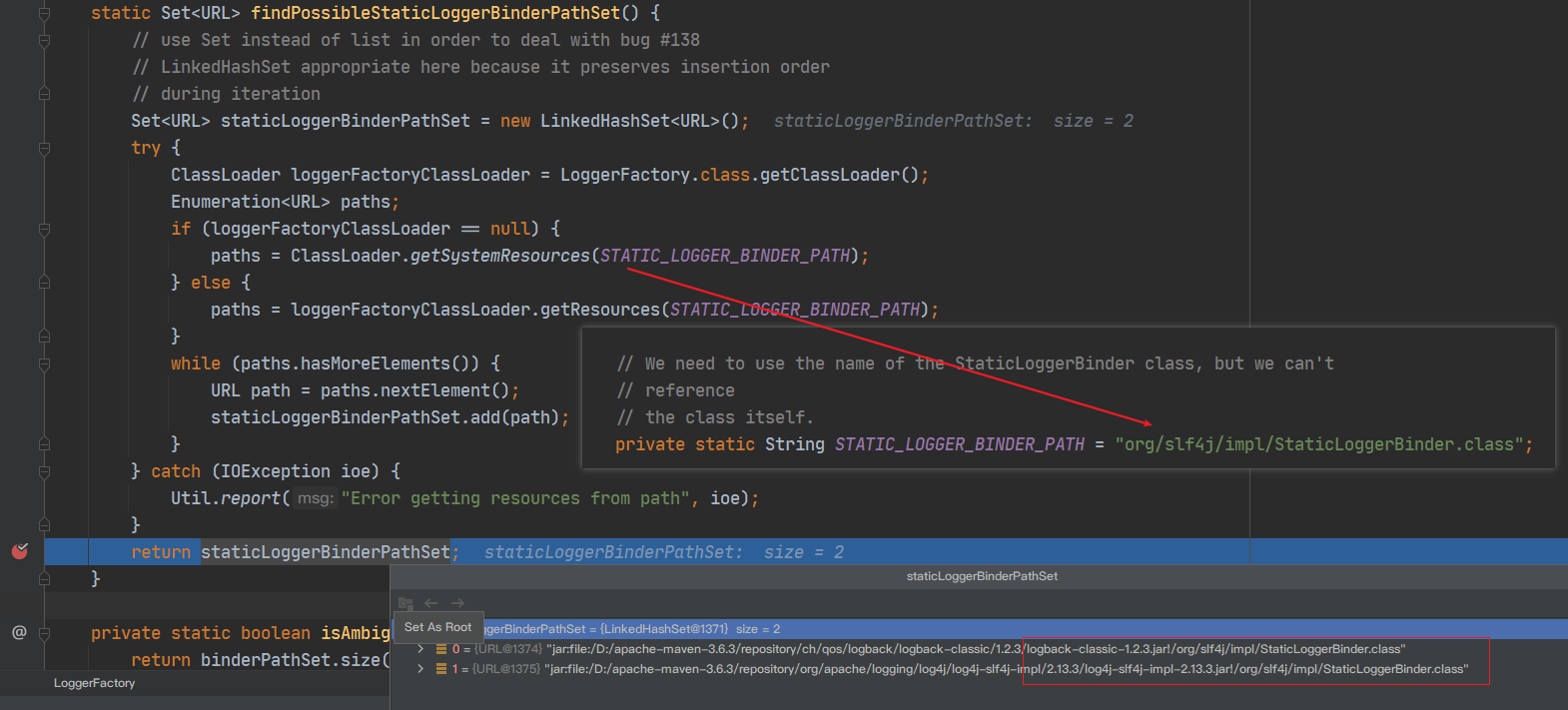Click the msg: parameter hint

(316, 498)
